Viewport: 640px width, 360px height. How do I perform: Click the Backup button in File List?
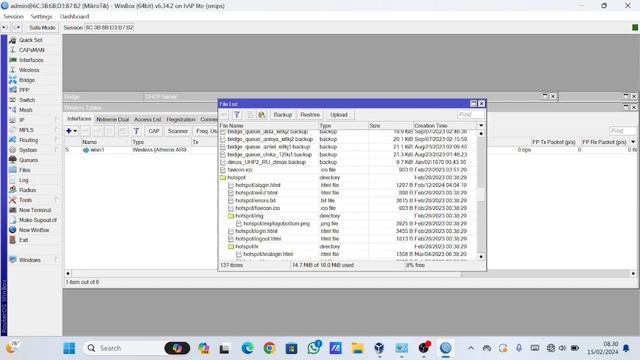tap(282, 115)
